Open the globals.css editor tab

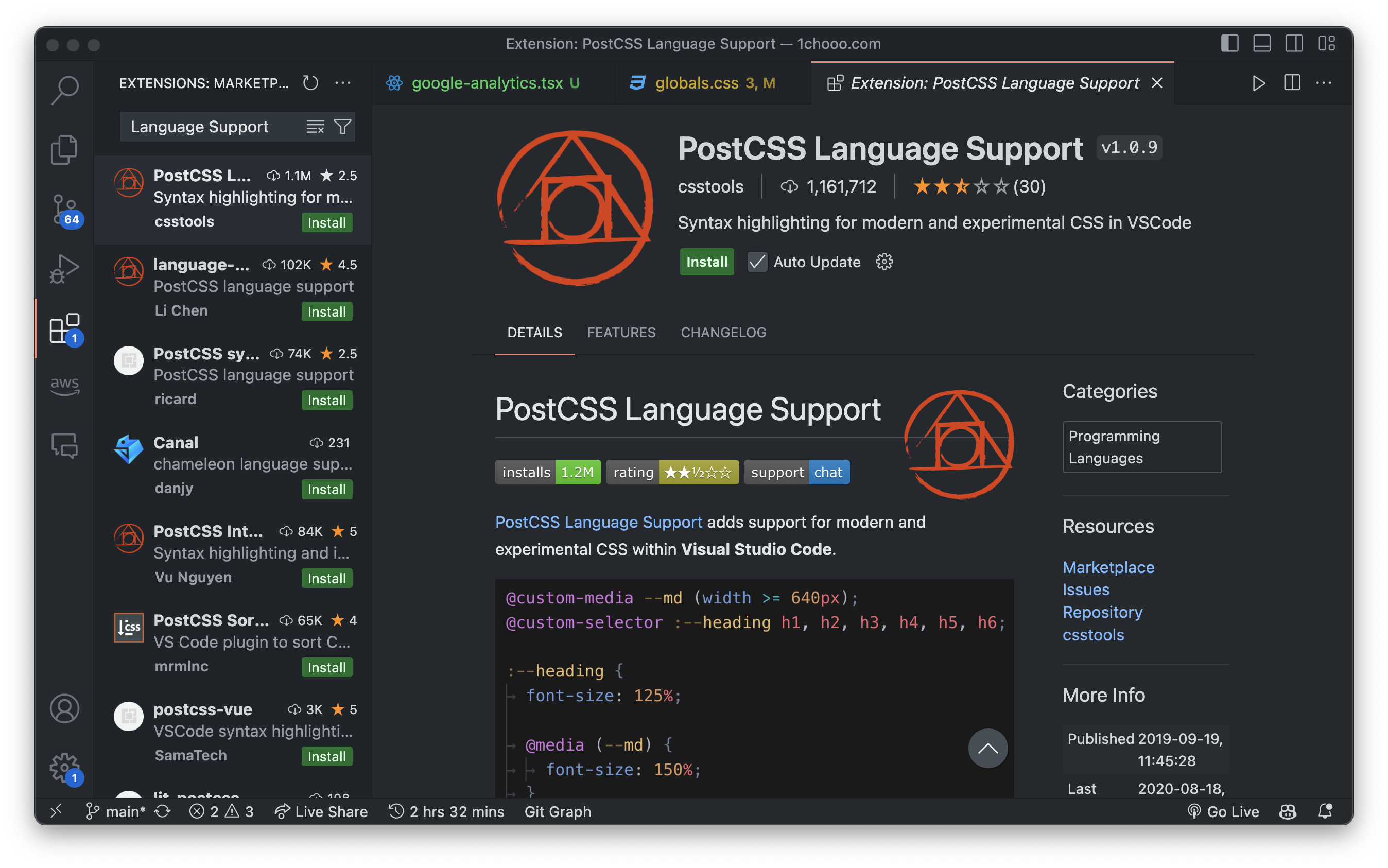698,83
